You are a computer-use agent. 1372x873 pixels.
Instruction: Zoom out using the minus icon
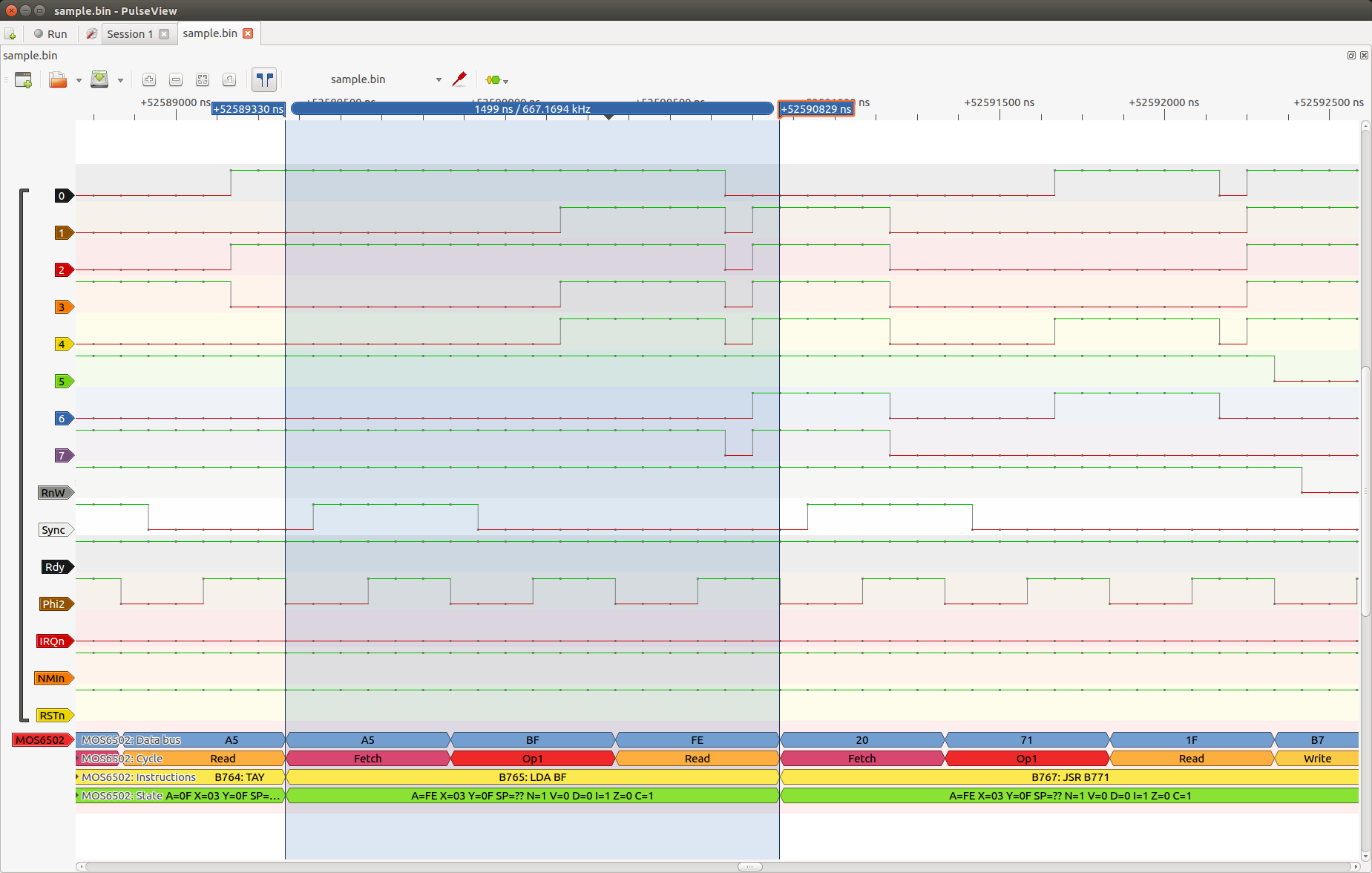click(176, 79)
